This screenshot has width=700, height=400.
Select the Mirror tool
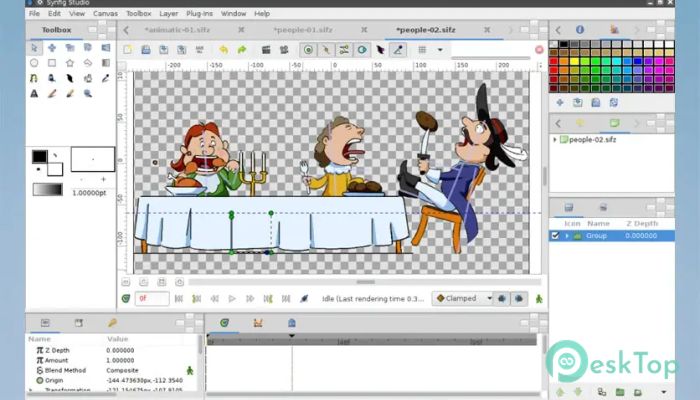point(106,47)
